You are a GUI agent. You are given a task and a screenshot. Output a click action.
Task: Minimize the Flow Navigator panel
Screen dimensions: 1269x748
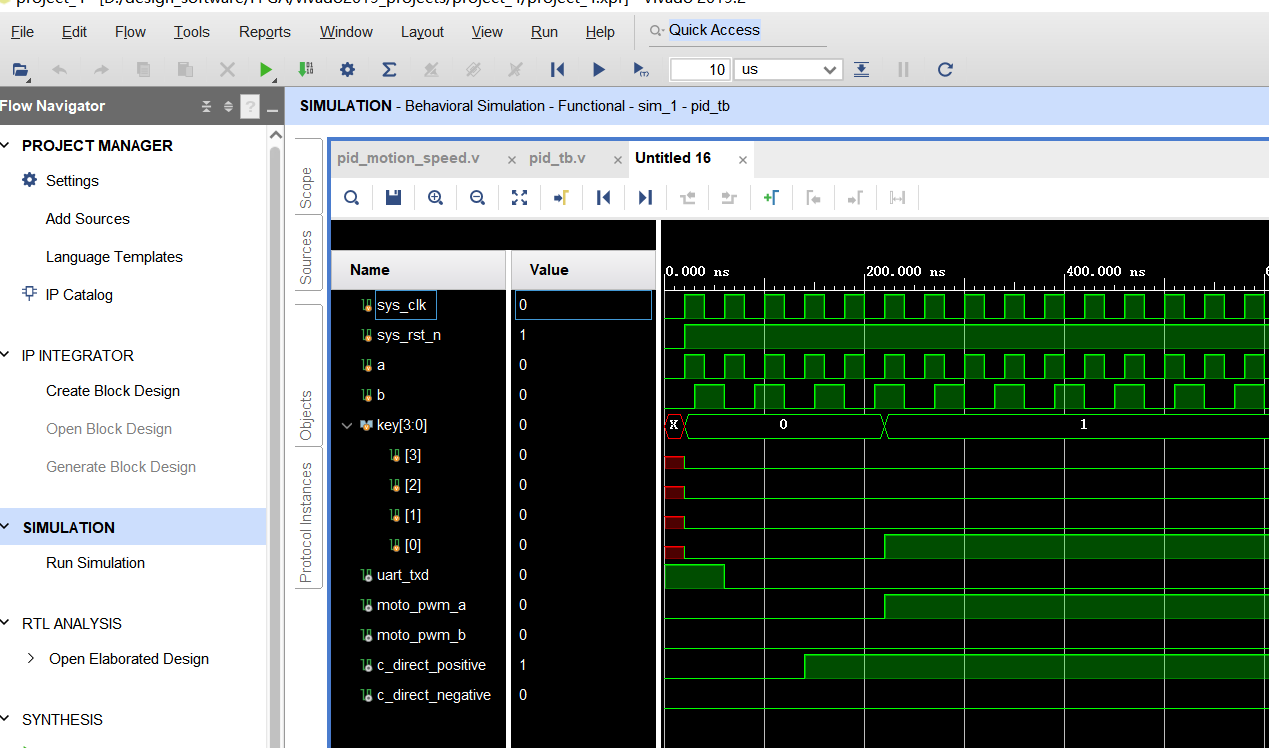tap(272, 108)
